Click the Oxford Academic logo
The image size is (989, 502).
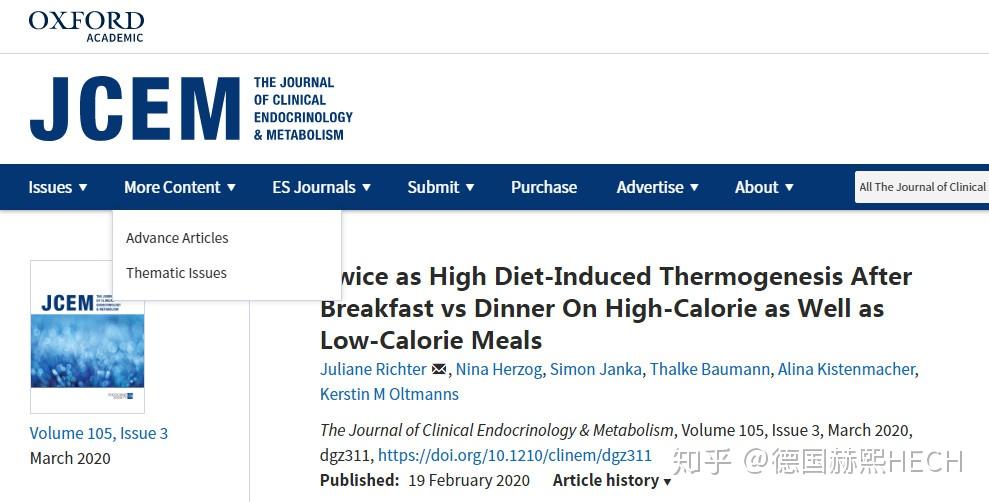pyautogui.click(x=86, y=26)
